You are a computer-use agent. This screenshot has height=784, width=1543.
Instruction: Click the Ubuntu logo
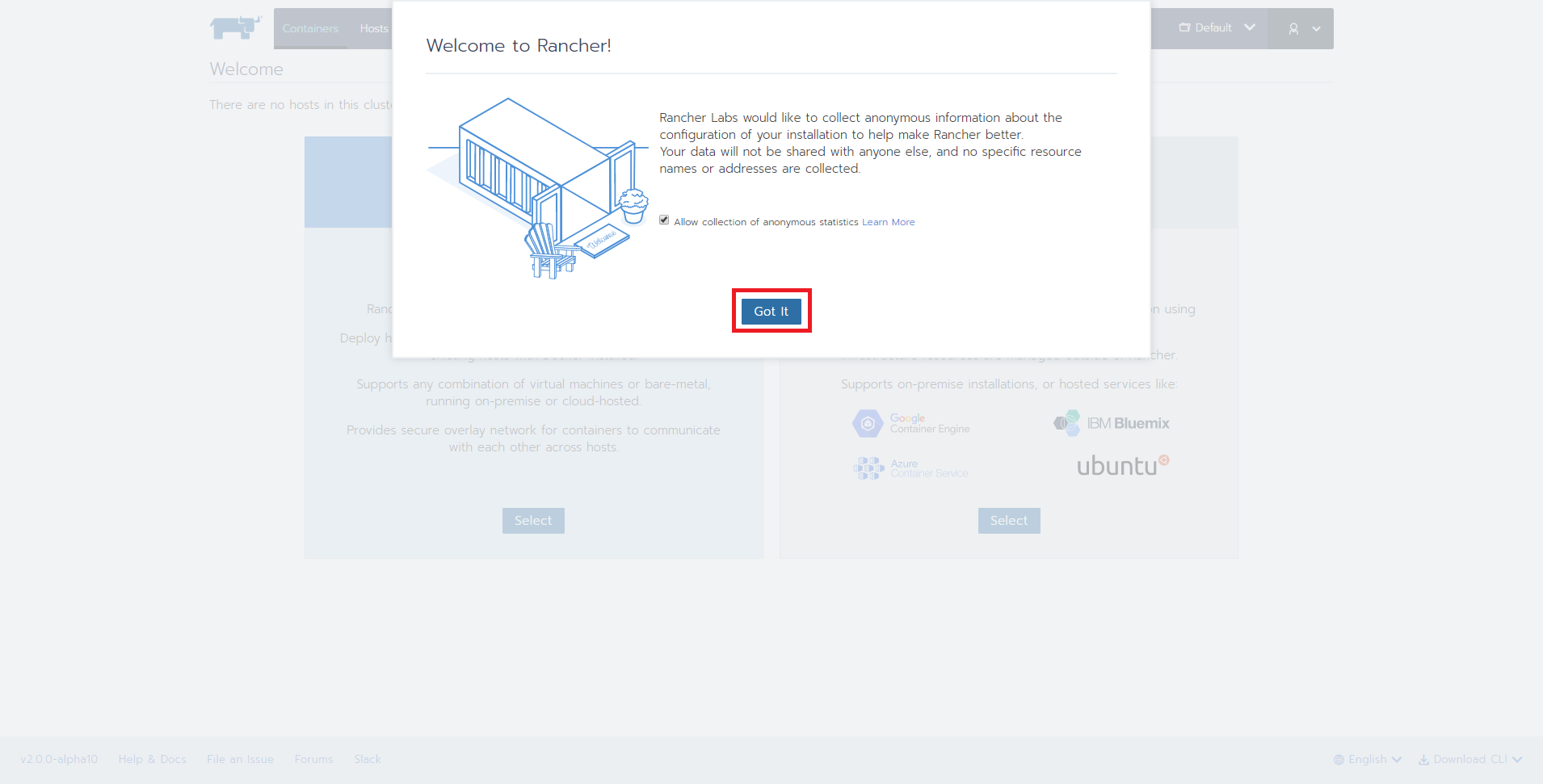coord(1123,466)
